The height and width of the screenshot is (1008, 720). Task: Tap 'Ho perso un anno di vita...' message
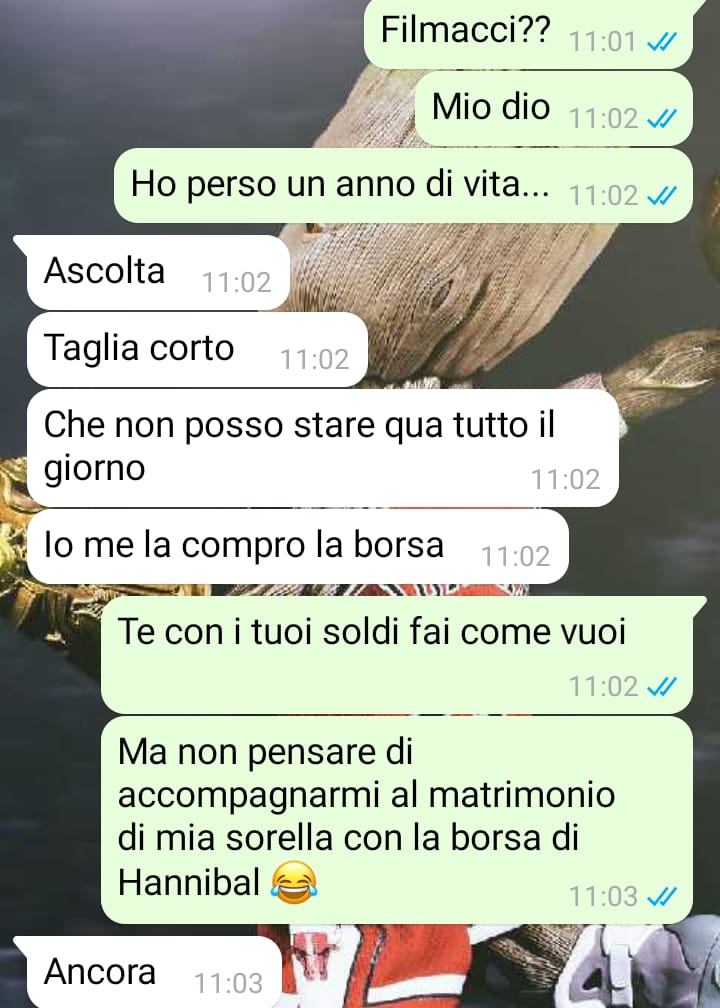click(x=403, y=185)
